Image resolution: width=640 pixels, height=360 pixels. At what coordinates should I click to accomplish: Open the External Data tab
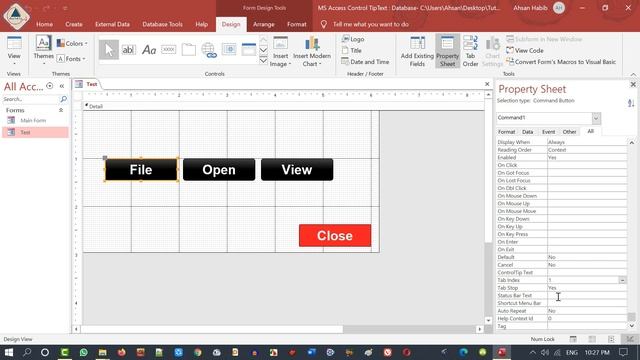coord(112,24)
